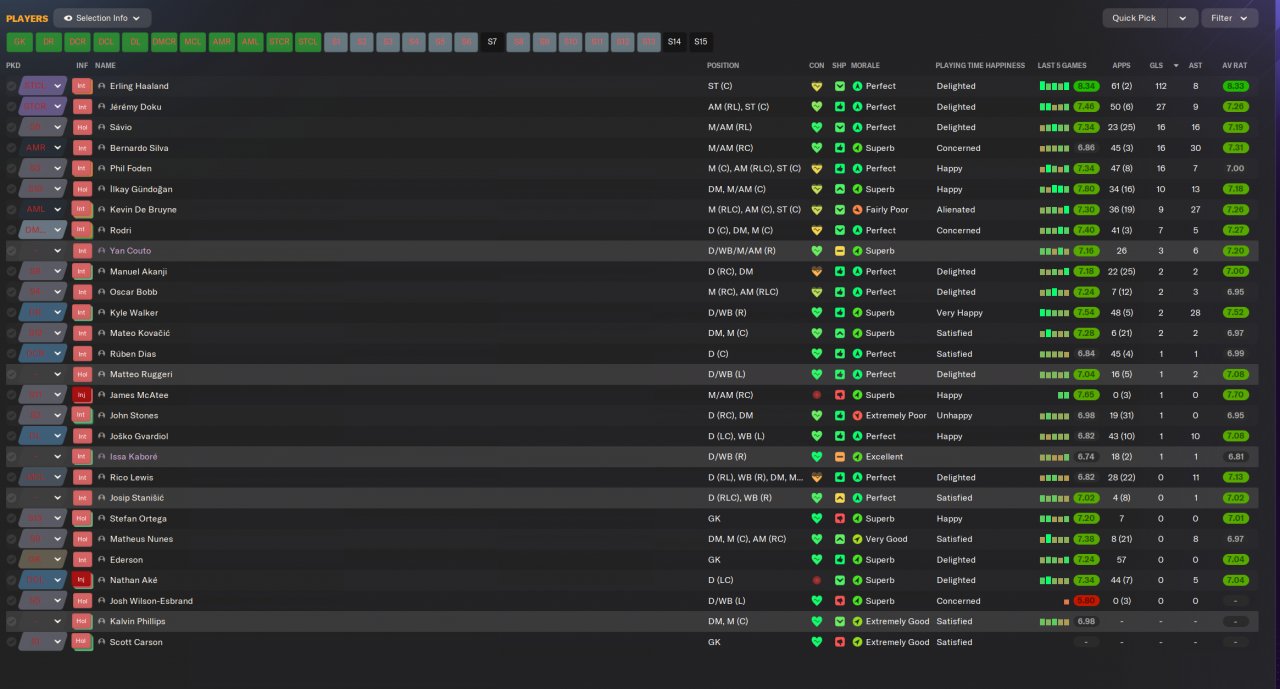This screenshot has width=1280, height=689.
Task: Toggle the picked checkmark for Rodri
Action: (12, 230)
